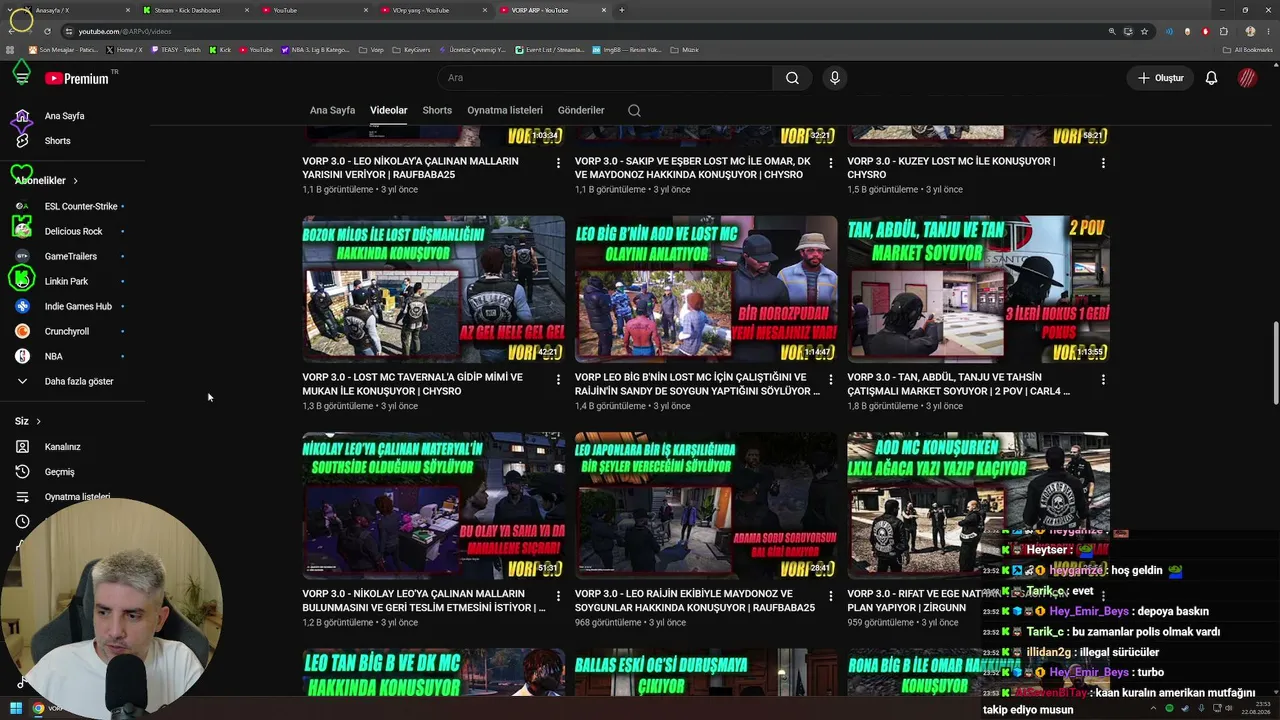Screen dimensions: 1280x720
Task: Open the KeyGivers bookmarks folder
Action: (x=410, y=49)
